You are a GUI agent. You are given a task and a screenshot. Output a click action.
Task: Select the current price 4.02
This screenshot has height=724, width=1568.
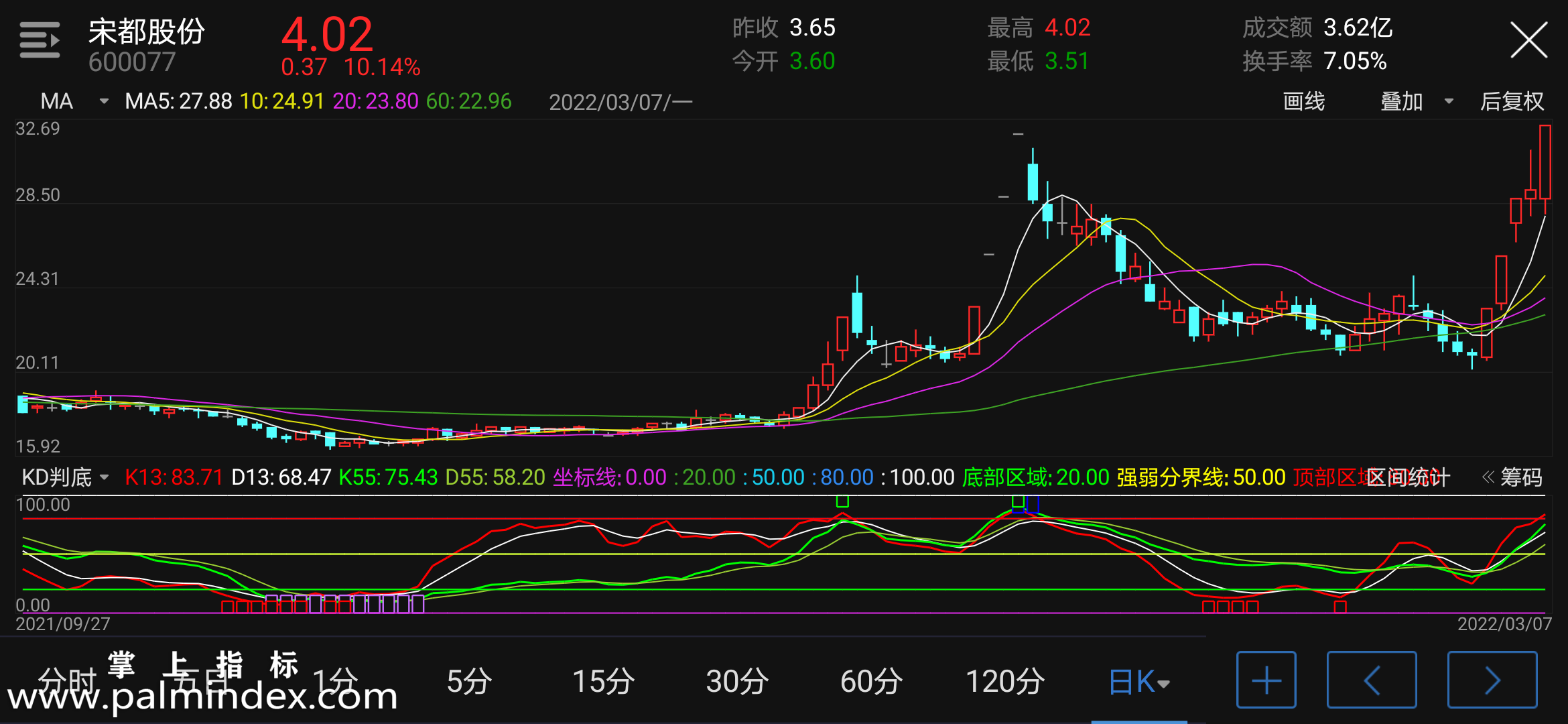point(327,34)
